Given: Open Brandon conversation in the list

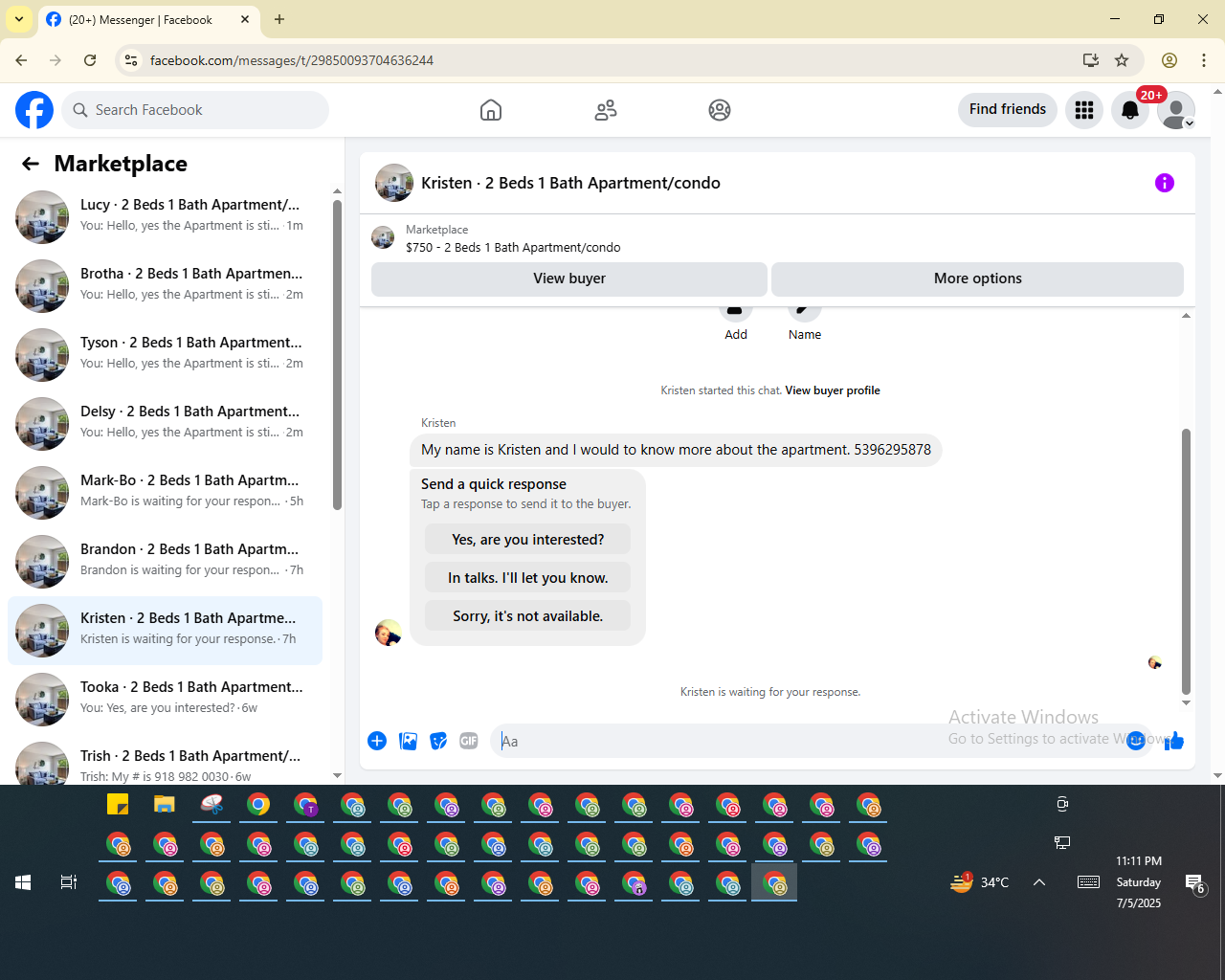Looking at the screenshot, I should click(165, 562).
